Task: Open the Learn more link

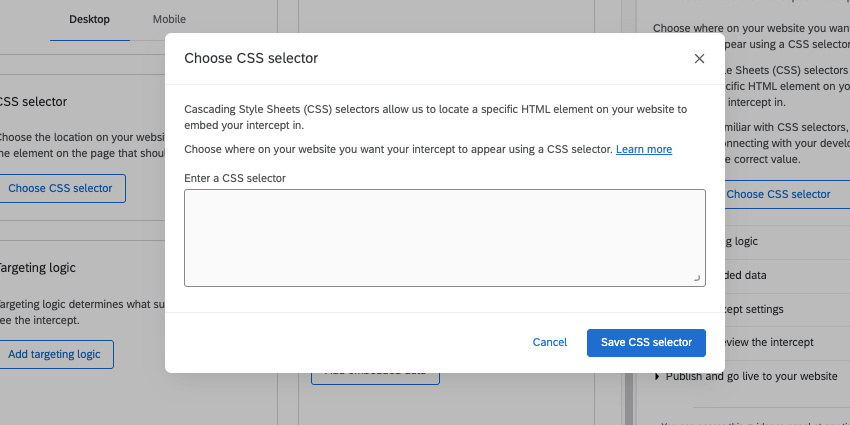Action: [644, 149]
